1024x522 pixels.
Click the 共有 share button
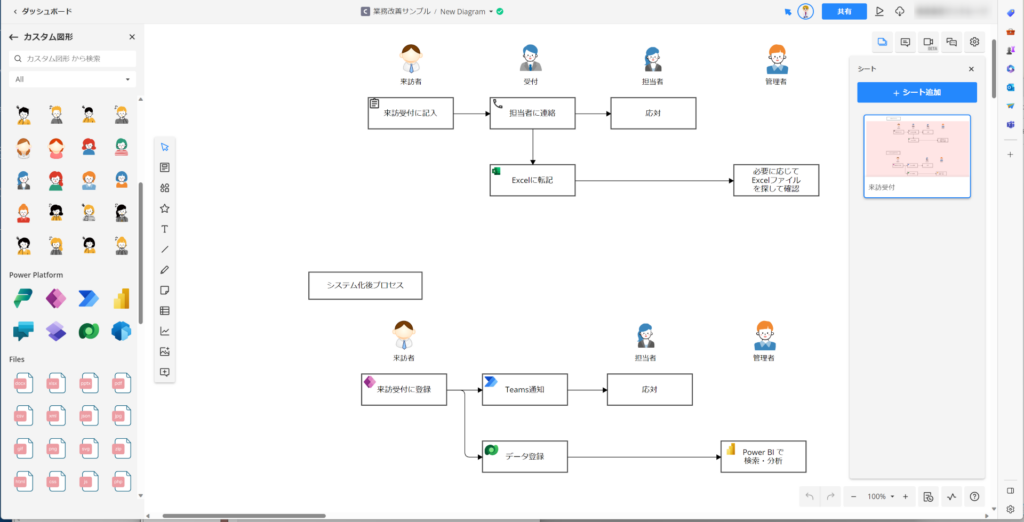click(844, 11)
